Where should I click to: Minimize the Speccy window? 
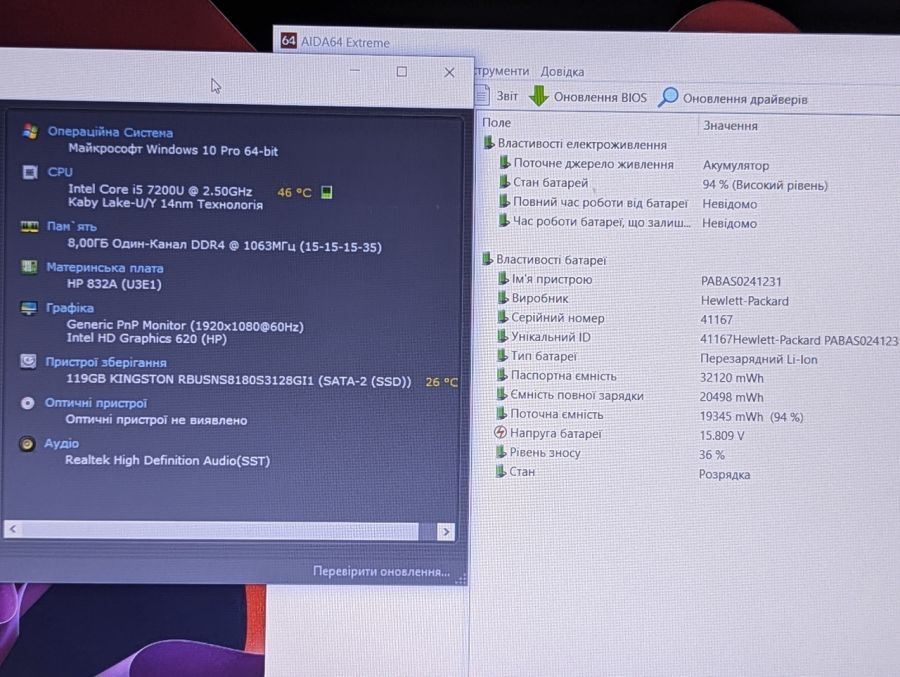click(355, 71)
